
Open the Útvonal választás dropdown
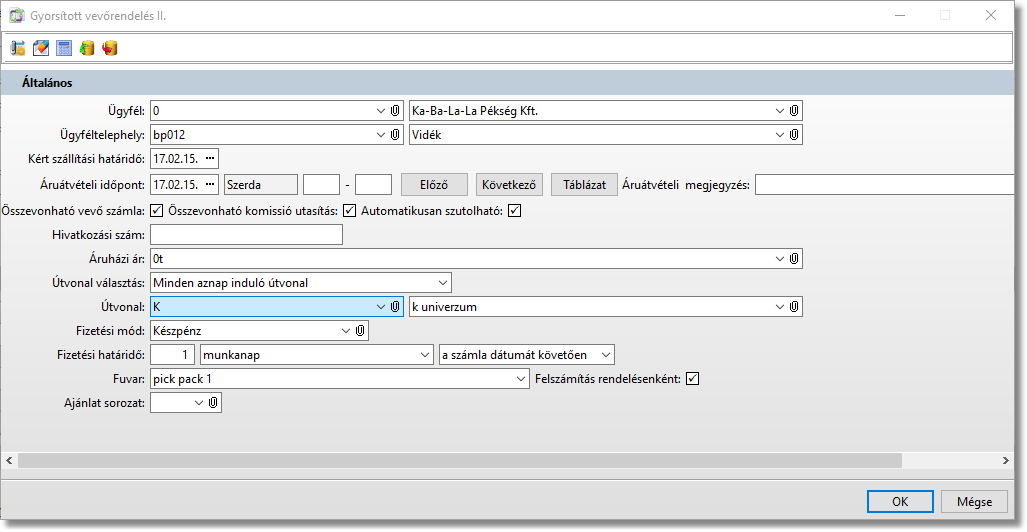pyautogui.click(x=443, y=283)
